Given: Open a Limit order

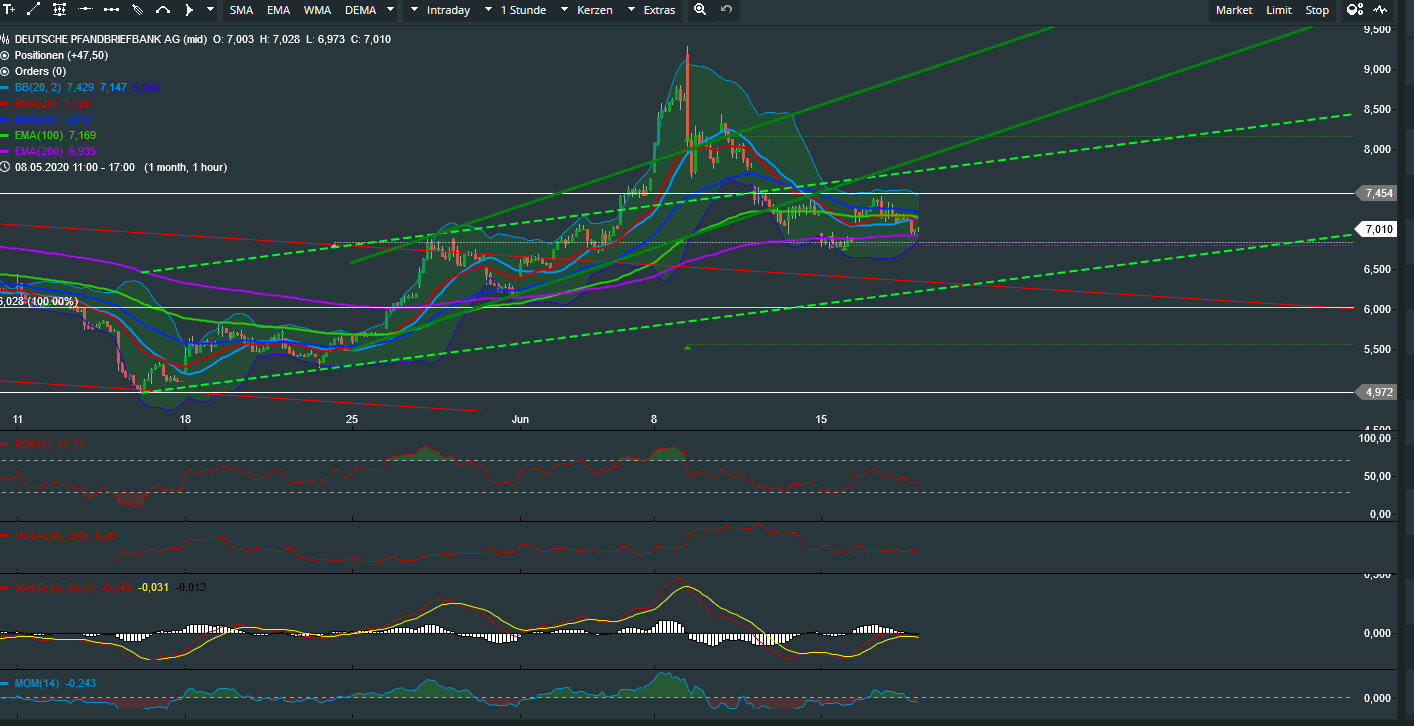Looking at the screenshot, I should tap(1279, 10).
